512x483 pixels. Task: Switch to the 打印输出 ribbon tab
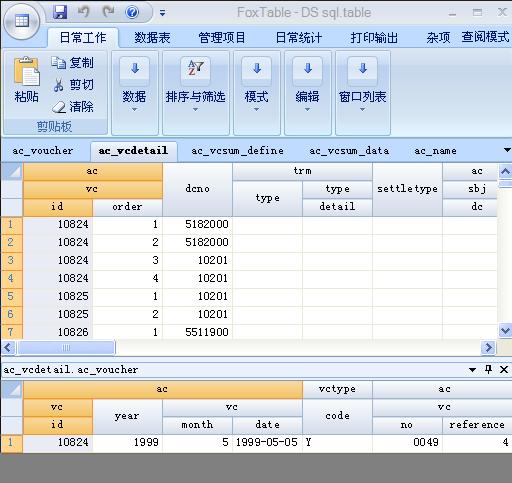[374, 37]
